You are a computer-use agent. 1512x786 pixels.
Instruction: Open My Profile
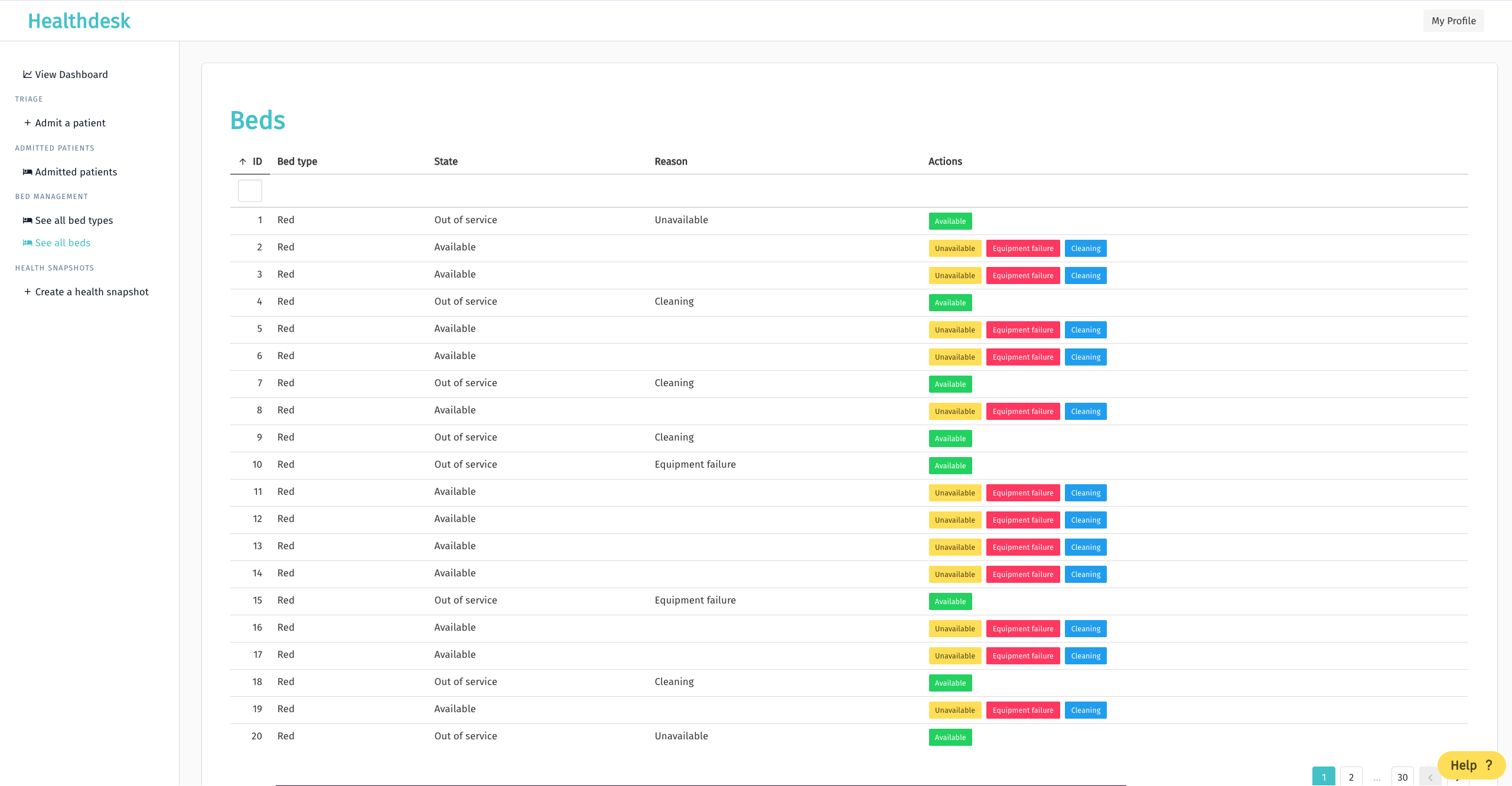[x=1453, y=21]
